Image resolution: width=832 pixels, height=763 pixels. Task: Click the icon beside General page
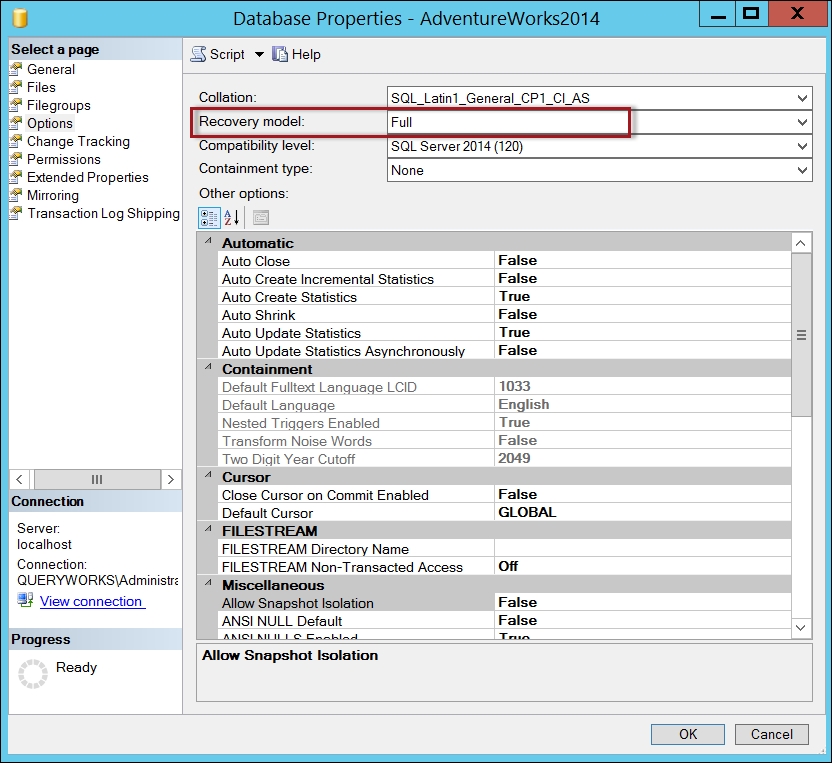(x=16, y=69)
